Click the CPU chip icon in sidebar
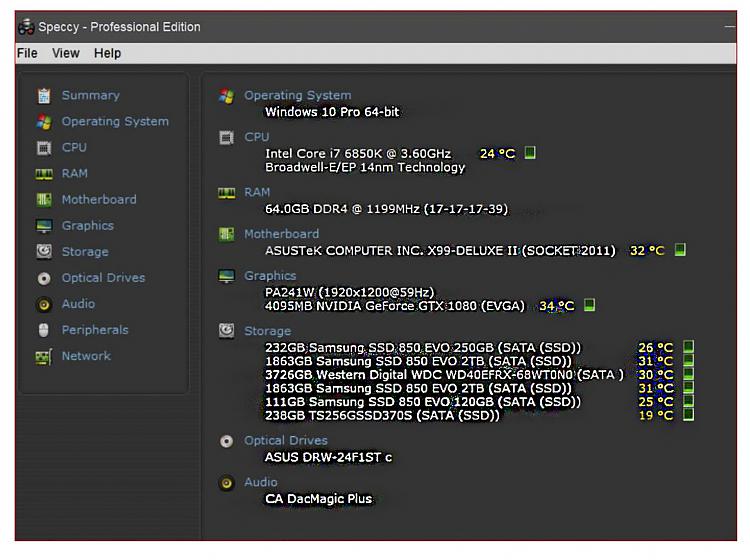The image size is (750, 560). 44,148
